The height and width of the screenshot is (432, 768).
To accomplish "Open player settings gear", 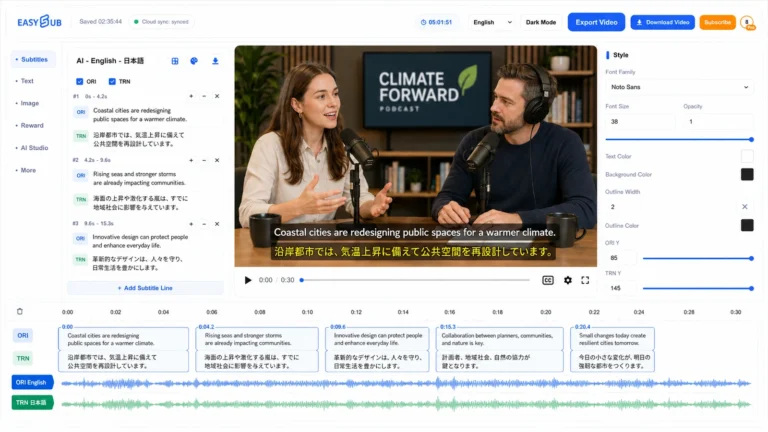I will click(x=568, y=280).
